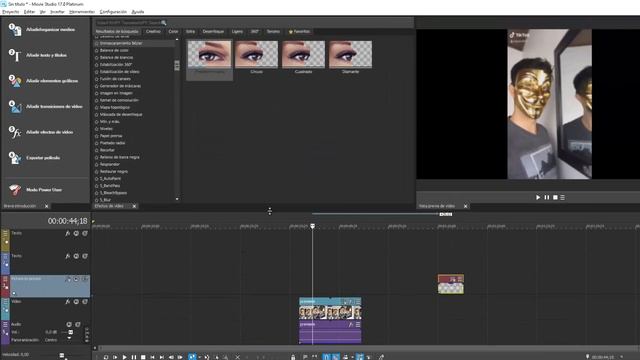This screenshot has height=360, width=640.
Task: Select the Resultados de búsqueda tab
Action: coord(117,31)
